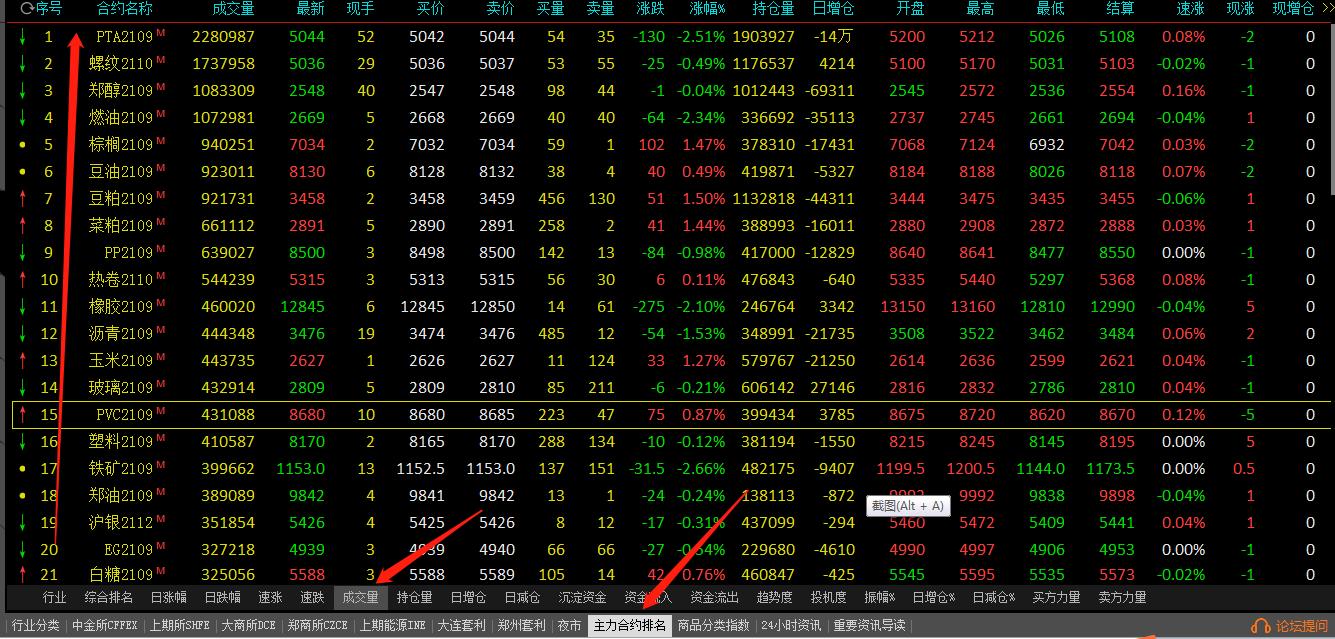Sort by the 涨跌 column header
1335x639 pixels.
(x=650, y=9)
